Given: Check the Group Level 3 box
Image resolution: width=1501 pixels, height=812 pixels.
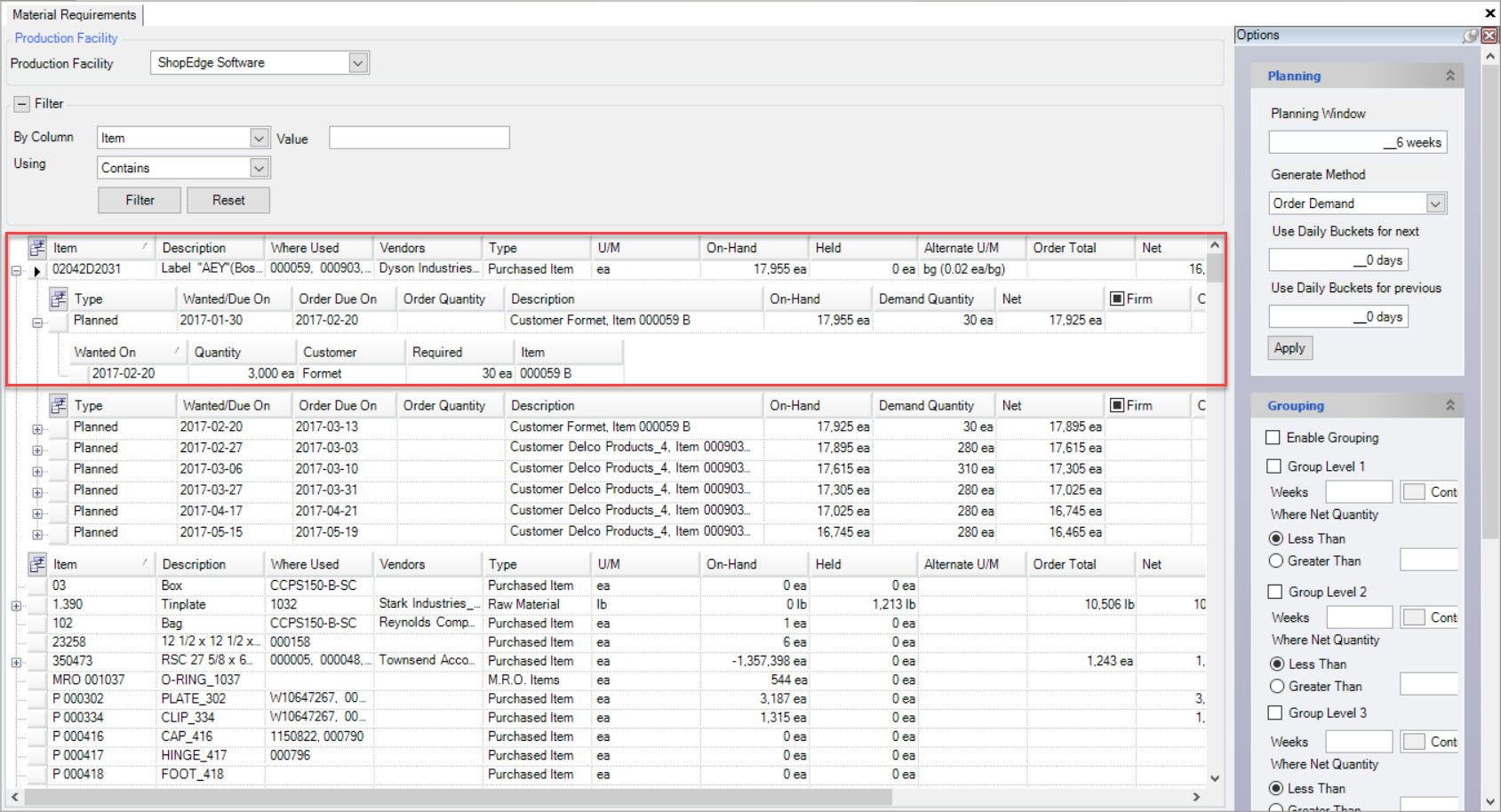Looking at the screenshot, I should (1274, 712).
